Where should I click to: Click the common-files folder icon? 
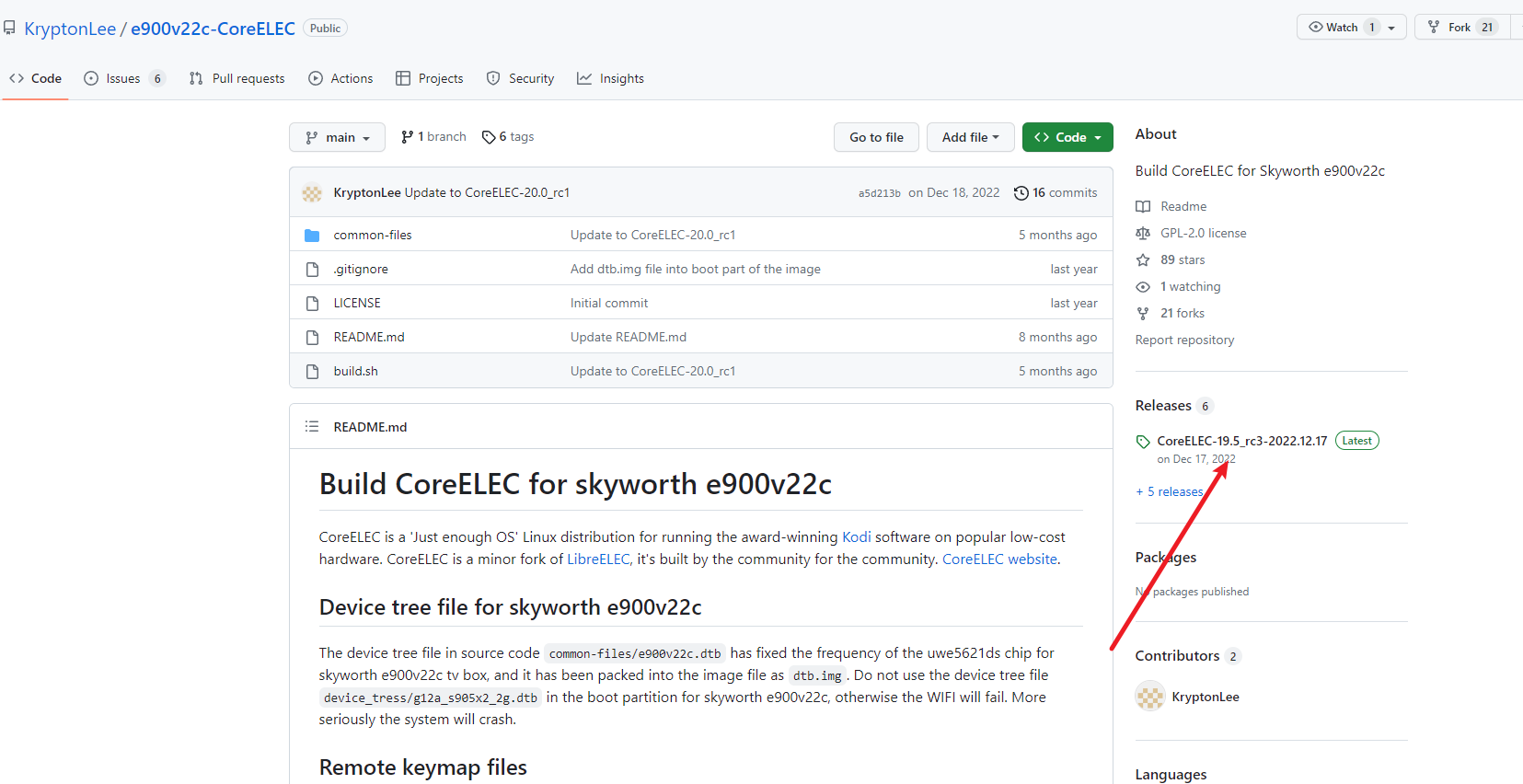(312, 236)
